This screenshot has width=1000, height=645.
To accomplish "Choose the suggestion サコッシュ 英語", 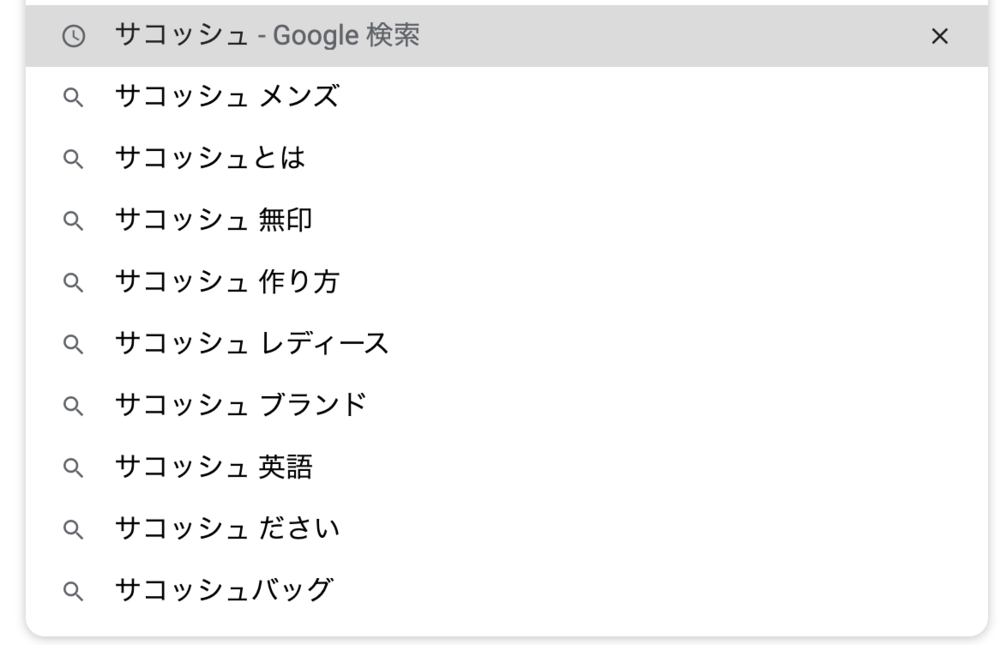I will pos(213,467).
